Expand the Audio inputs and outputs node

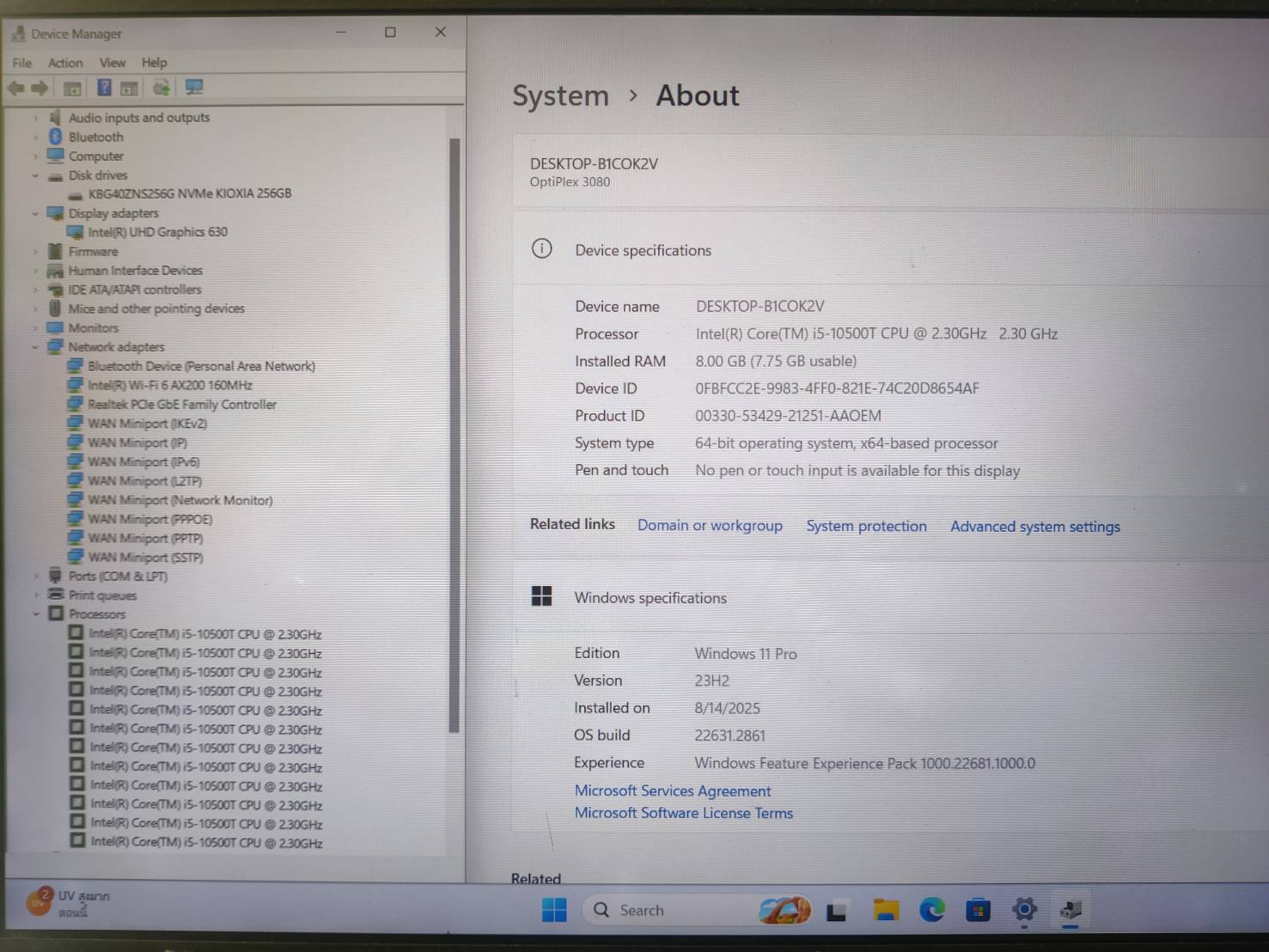(35, 118)
